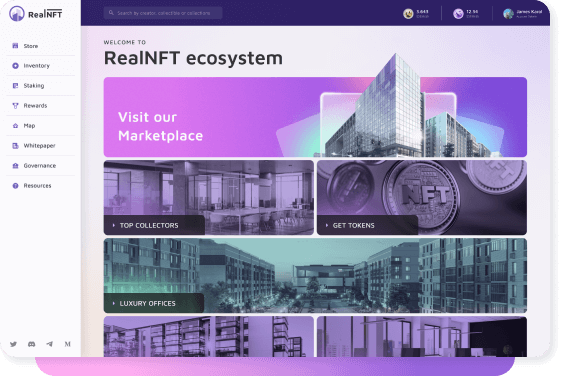Click the purple token balance icon
The height and width of the screenshot is (376, 562).
tap(458, 14)
